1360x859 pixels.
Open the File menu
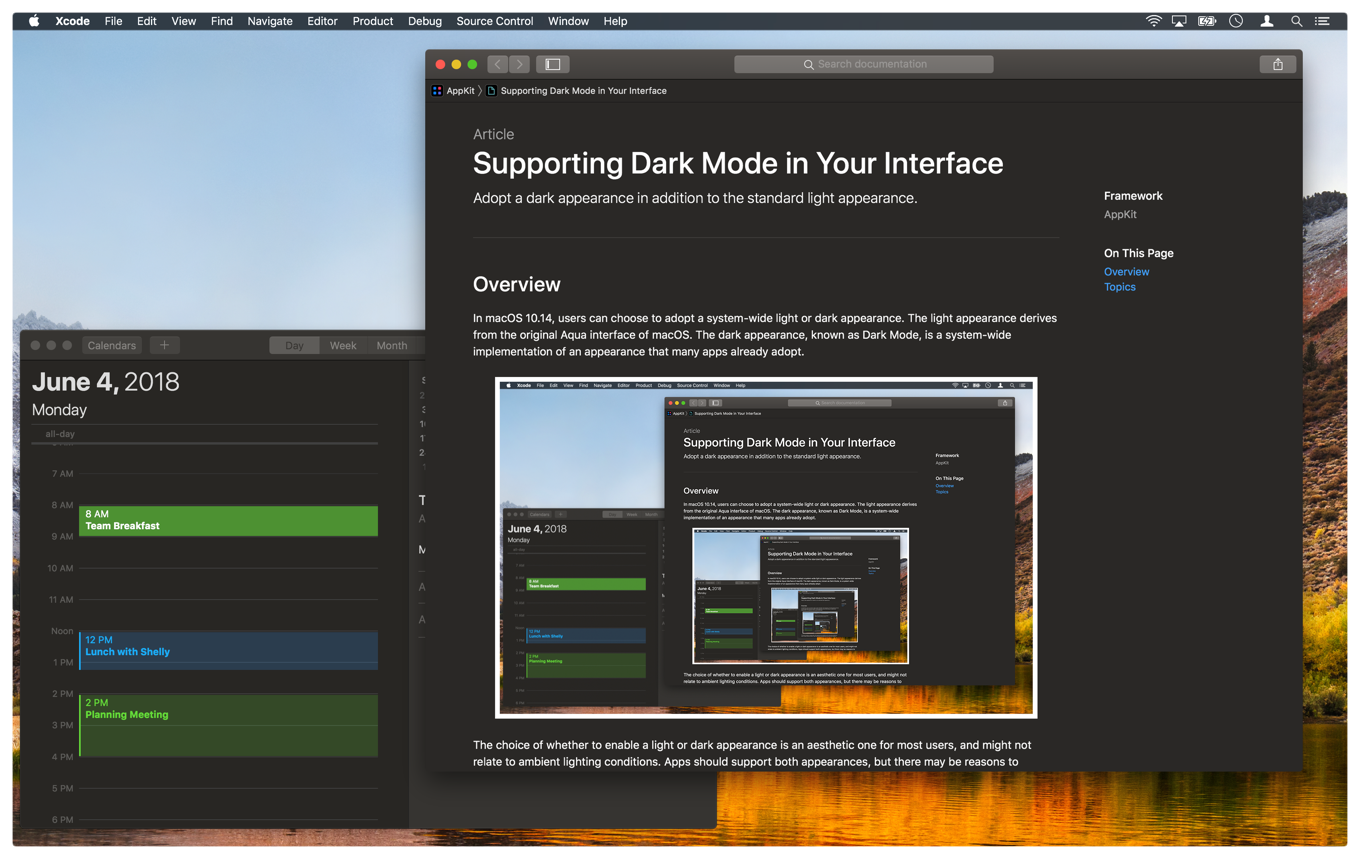pyautogui.click(x=113, y=21)
